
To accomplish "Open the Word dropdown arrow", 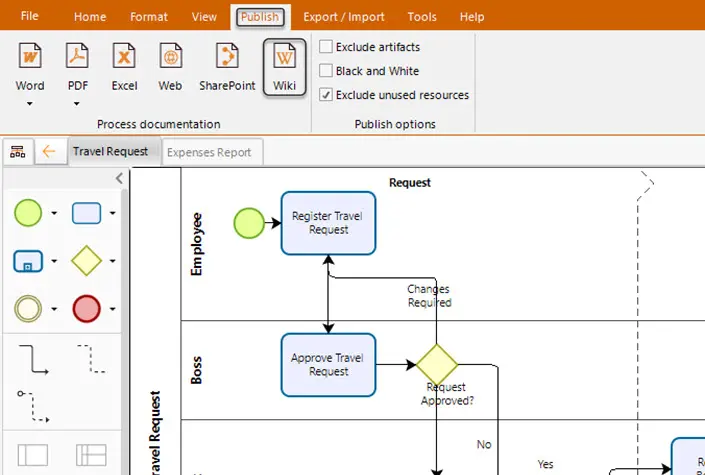I will pos(30,104).
